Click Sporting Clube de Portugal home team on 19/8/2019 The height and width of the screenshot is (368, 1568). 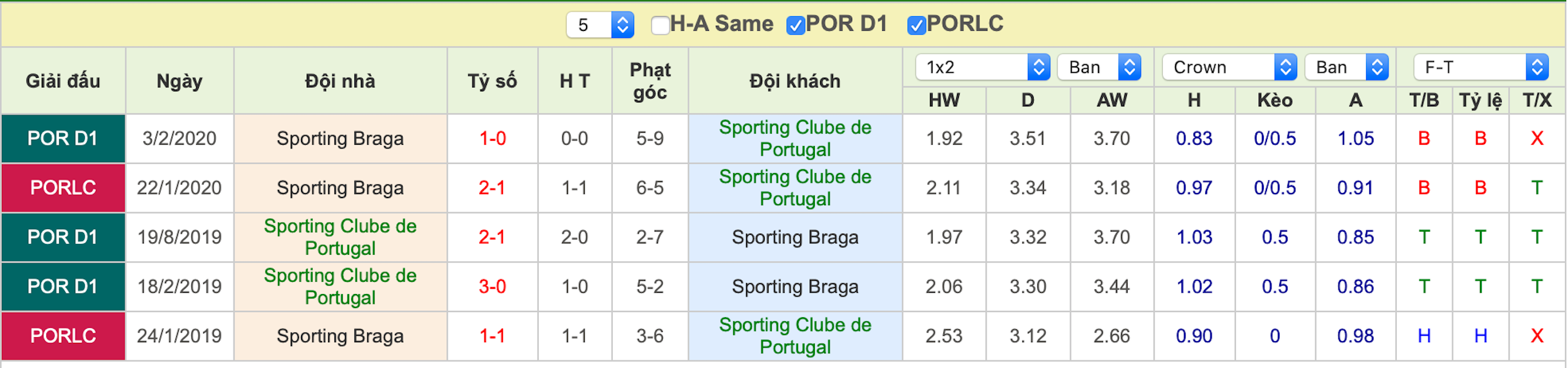340,237
